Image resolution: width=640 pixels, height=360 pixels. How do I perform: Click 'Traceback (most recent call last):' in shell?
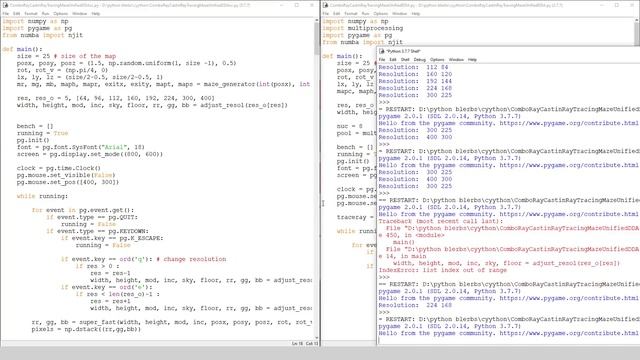tap(441, 221)
